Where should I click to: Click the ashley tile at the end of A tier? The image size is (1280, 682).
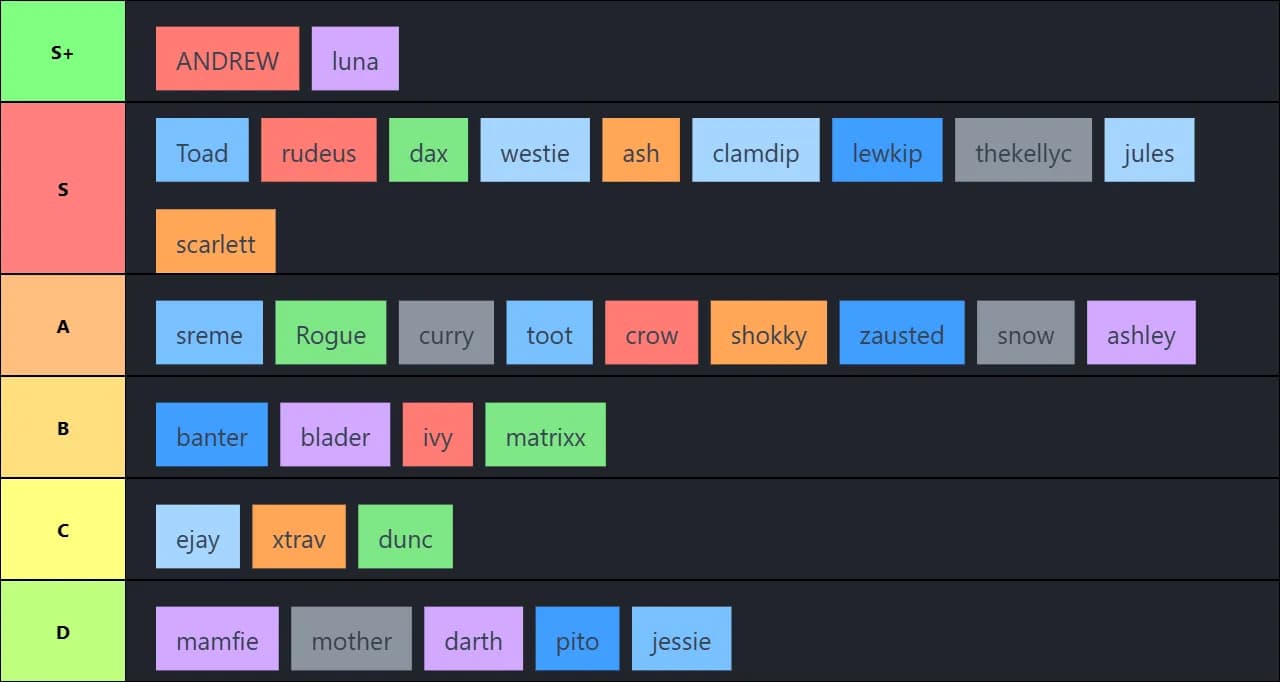[x=1141, y=333]
